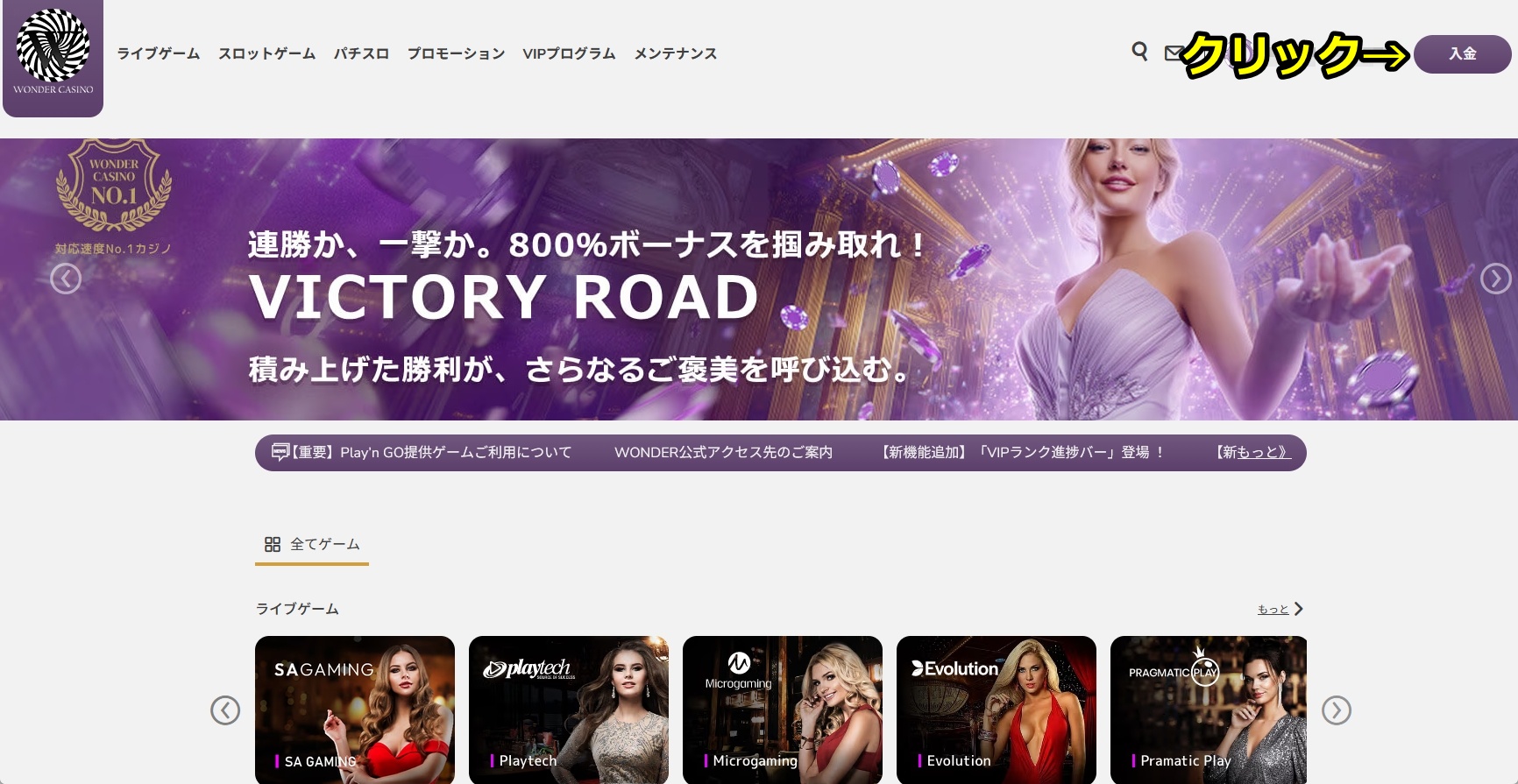The image size is (1518, 784).
Task: Open the ライブゲーム menu item
Action: click(159, 53)
